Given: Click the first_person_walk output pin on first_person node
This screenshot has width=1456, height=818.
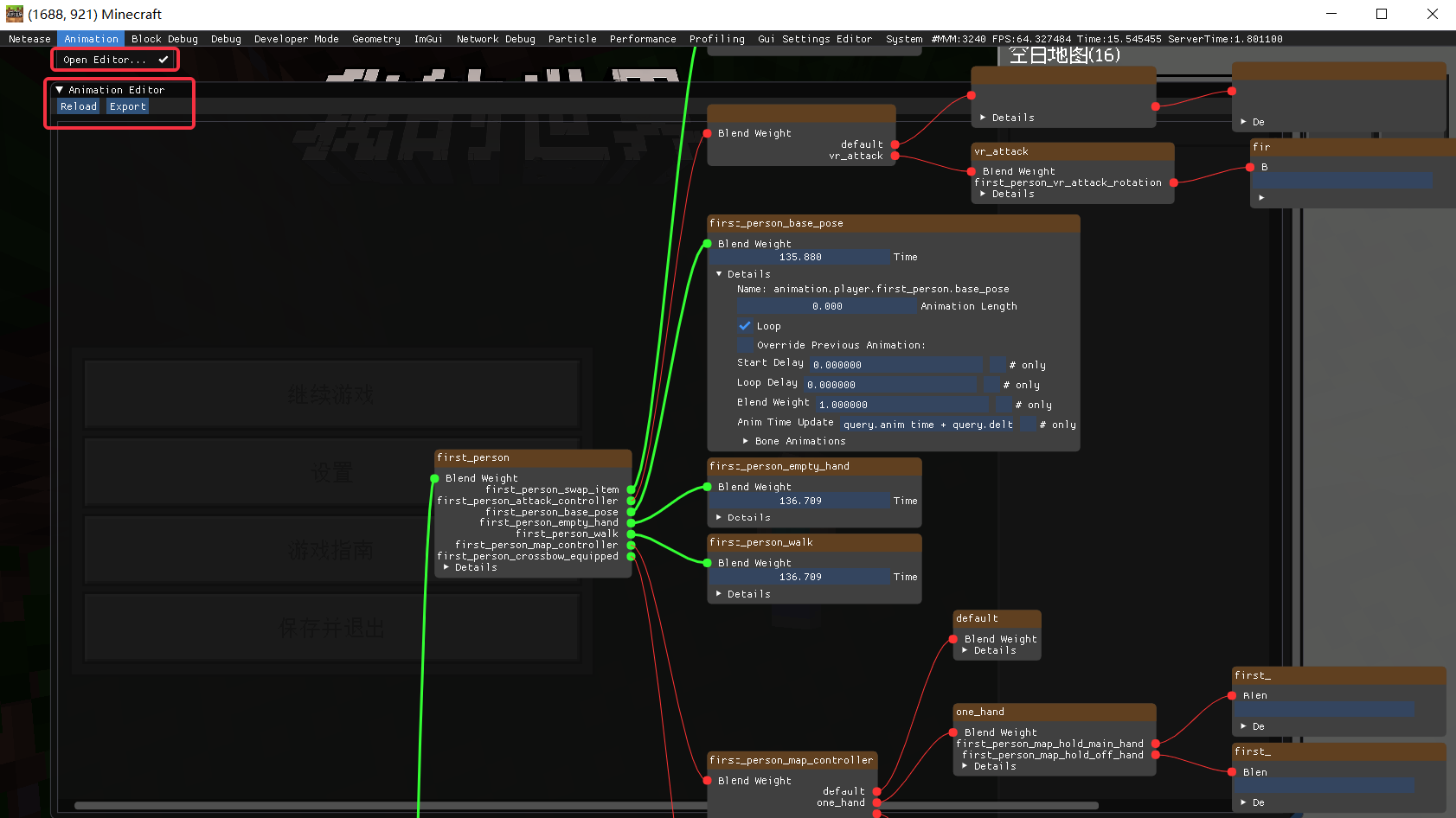Looking at the screenshot, I should tap(631, 534).
